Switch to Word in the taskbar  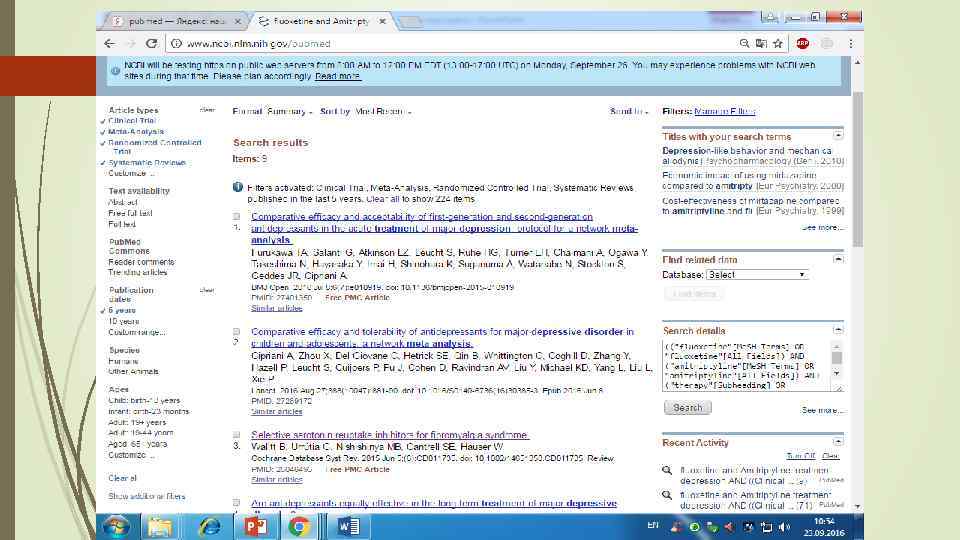click(348, 527)
